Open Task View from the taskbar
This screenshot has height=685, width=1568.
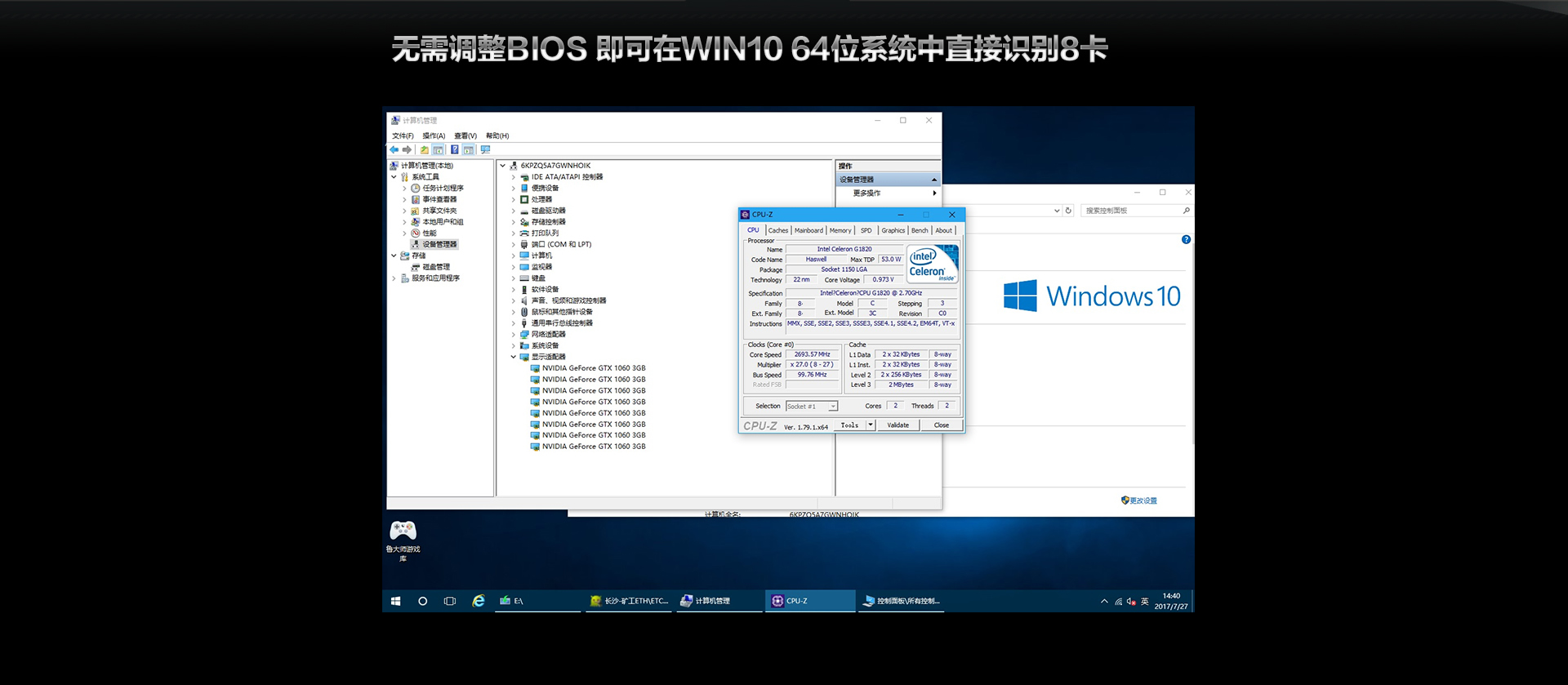tap(450, 601)
